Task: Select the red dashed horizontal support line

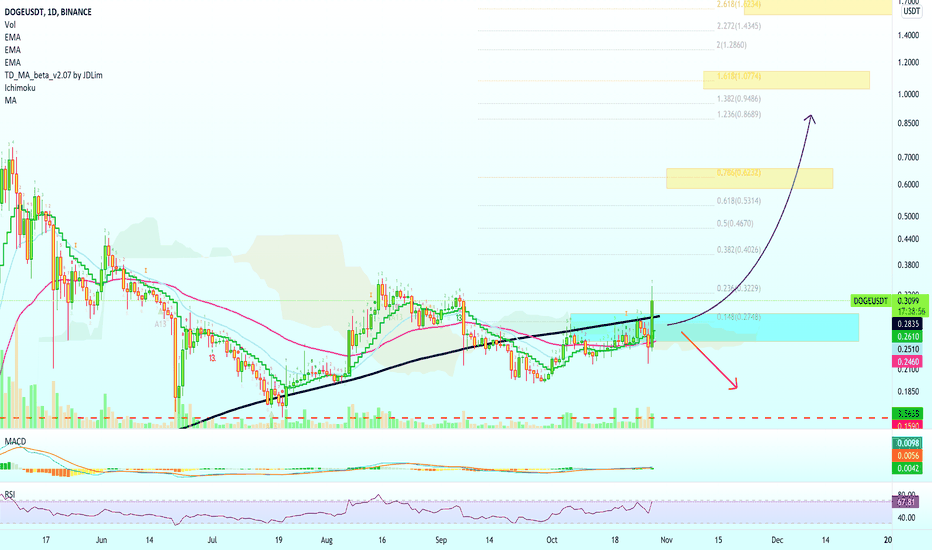Action: coord(446,418)
